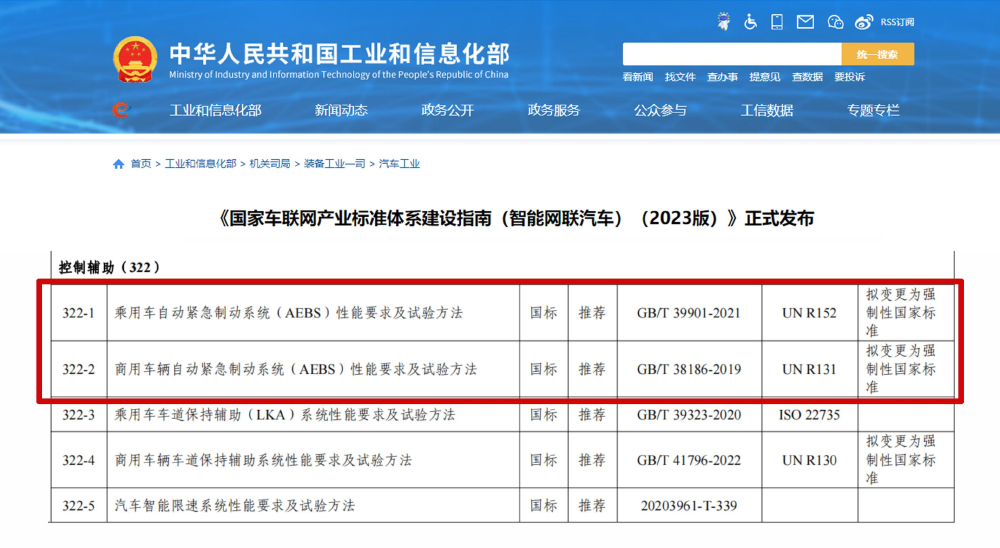1000x548 pixels.
Task: Click the cell numbered 322-2
Action: (x=78, y=369)
